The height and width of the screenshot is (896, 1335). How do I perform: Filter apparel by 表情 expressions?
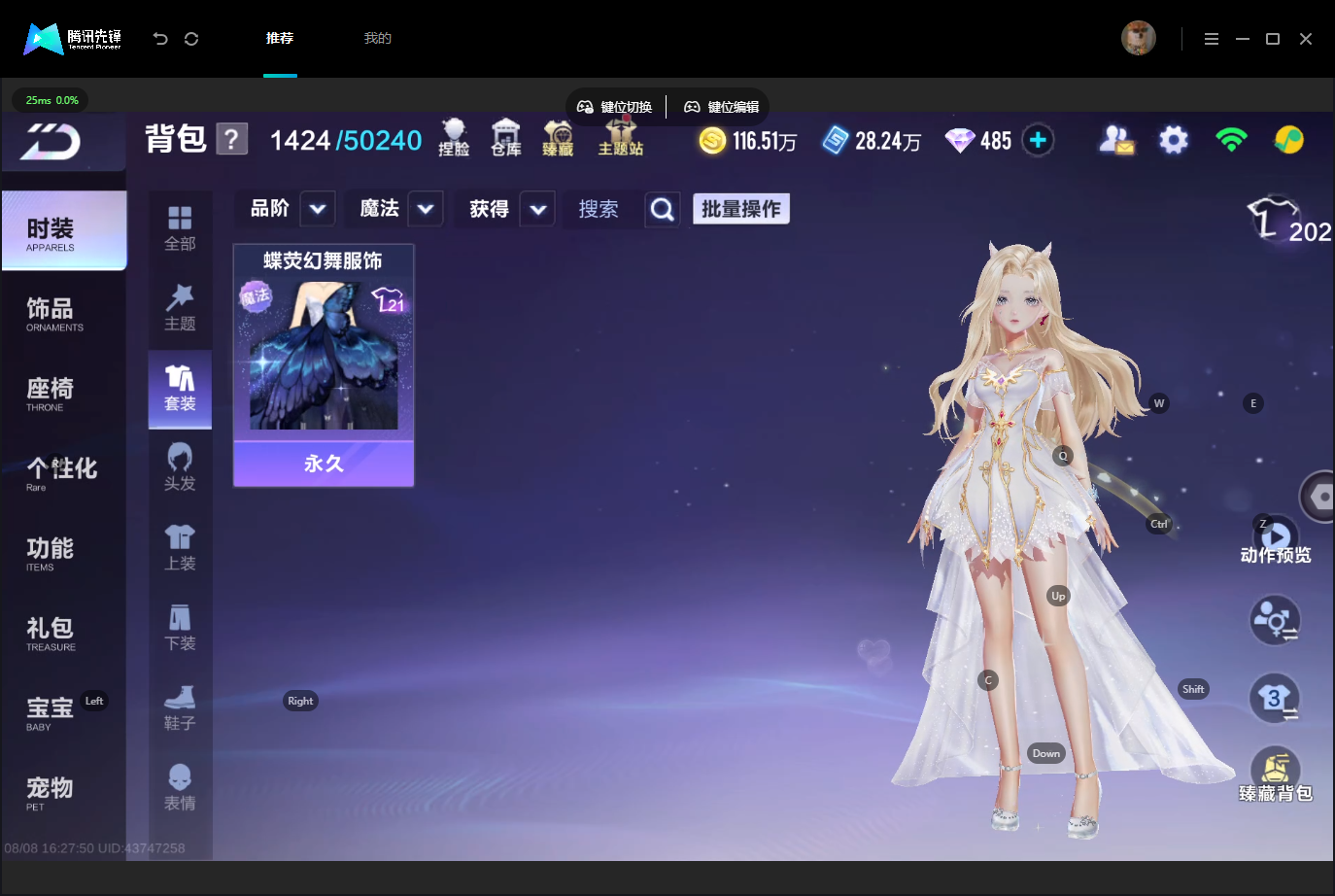(x=180, y=788)
